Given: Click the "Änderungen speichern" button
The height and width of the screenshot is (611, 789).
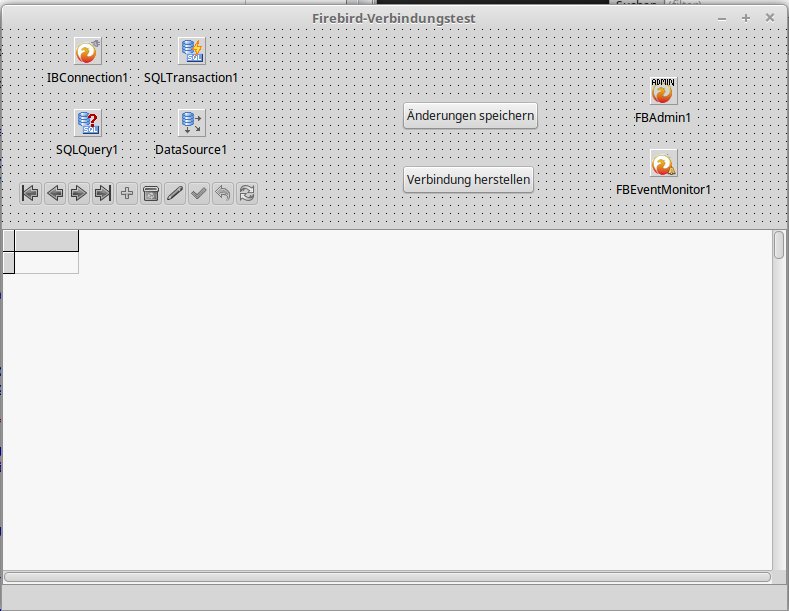Looking at the screenshot, I should click(470, 116).
